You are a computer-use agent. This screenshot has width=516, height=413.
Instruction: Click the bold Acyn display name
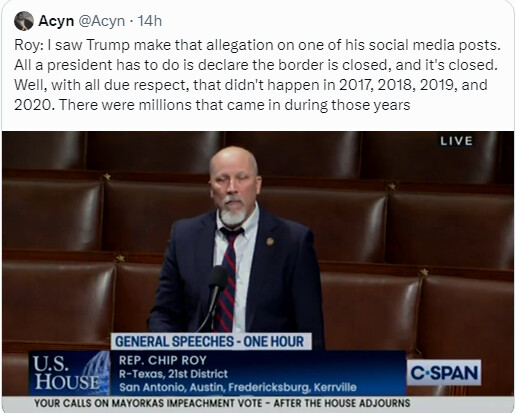pyautogui.click(x=56, y=21)
